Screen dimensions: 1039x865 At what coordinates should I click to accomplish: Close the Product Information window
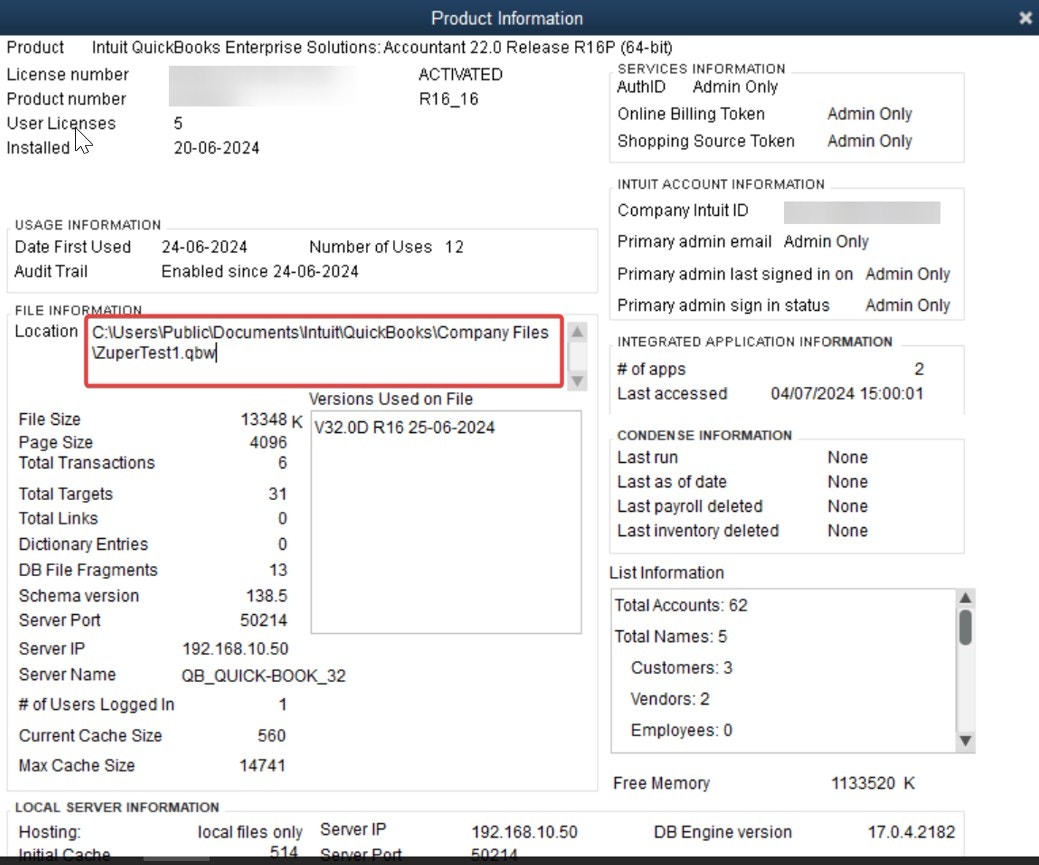coord(1025,18)
